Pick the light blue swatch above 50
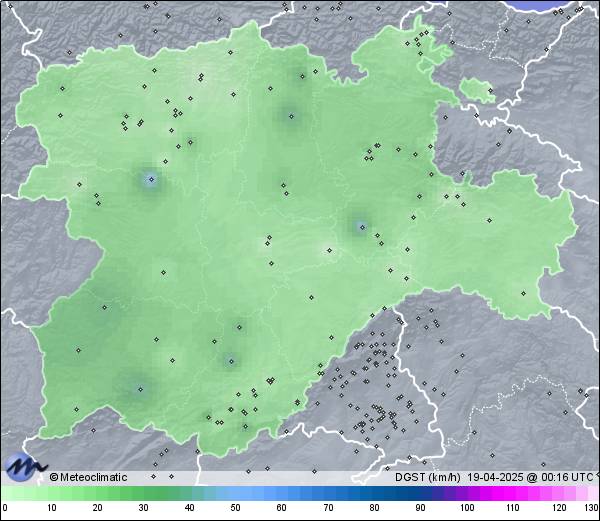Screen dimensions: 600x521 pyautogui.click(x=235, y=493)
